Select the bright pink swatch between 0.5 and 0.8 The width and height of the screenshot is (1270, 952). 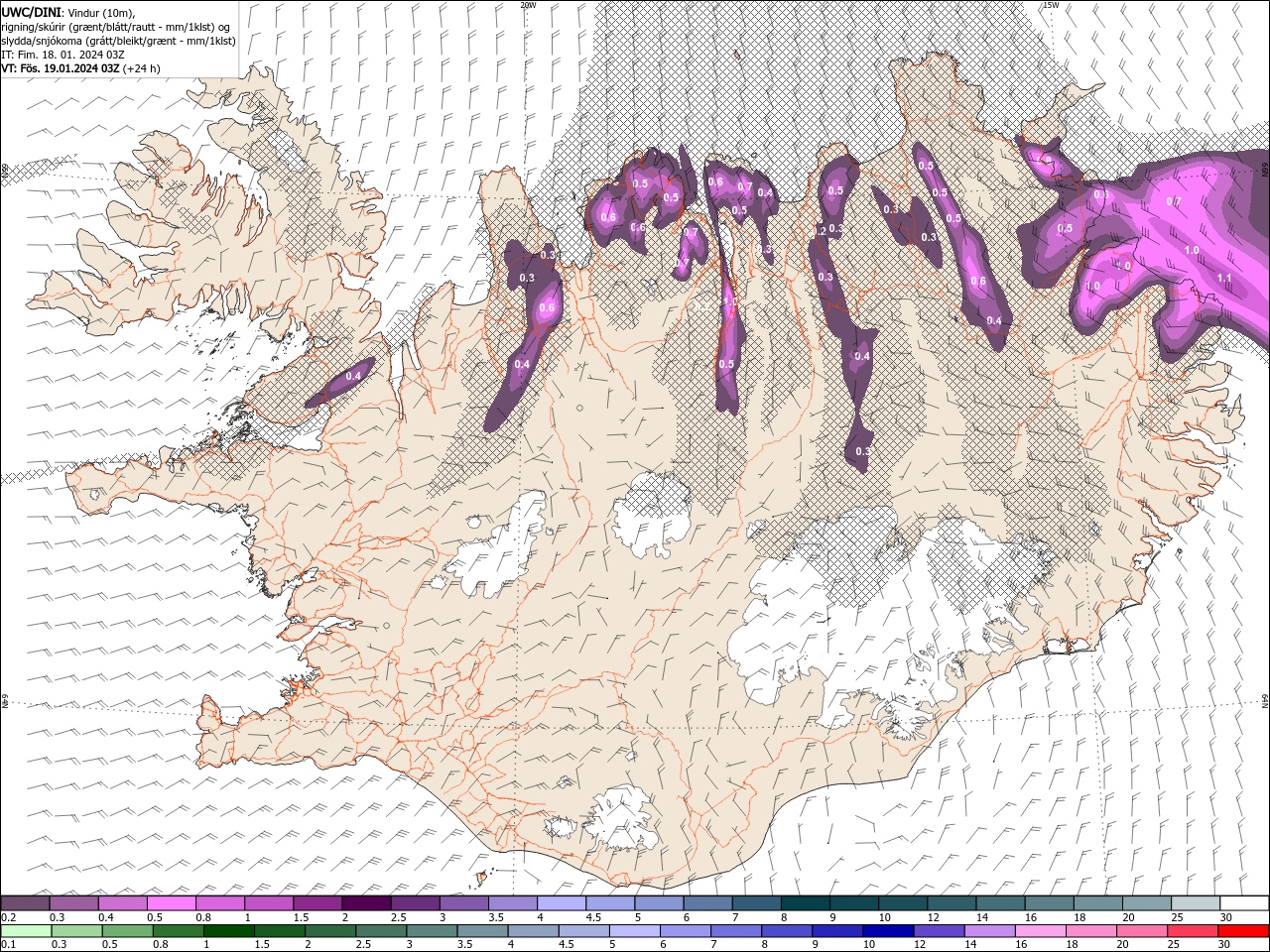pos(172,903)
